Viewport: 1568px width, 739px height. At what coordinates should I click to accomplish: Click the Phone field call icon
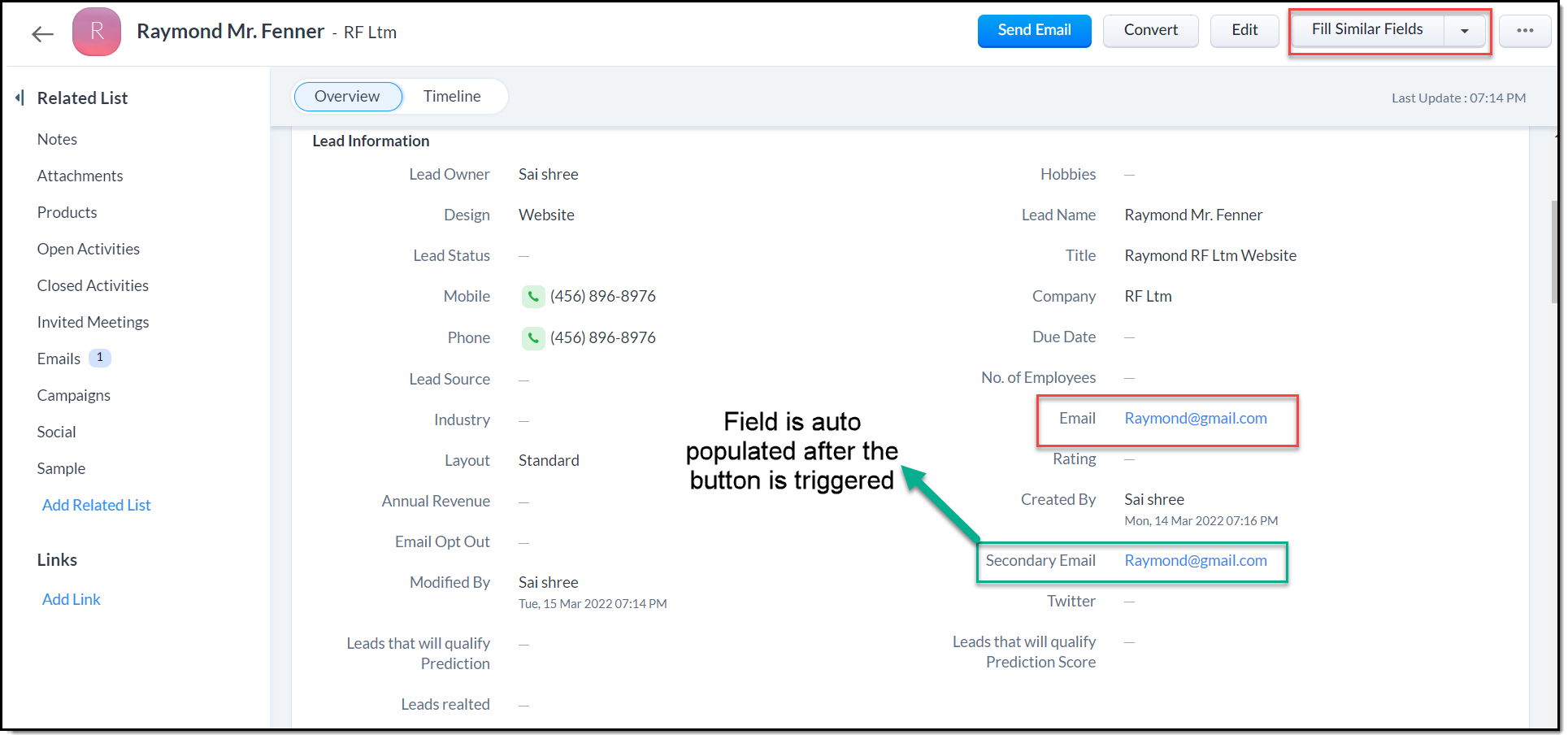[532, 337]
